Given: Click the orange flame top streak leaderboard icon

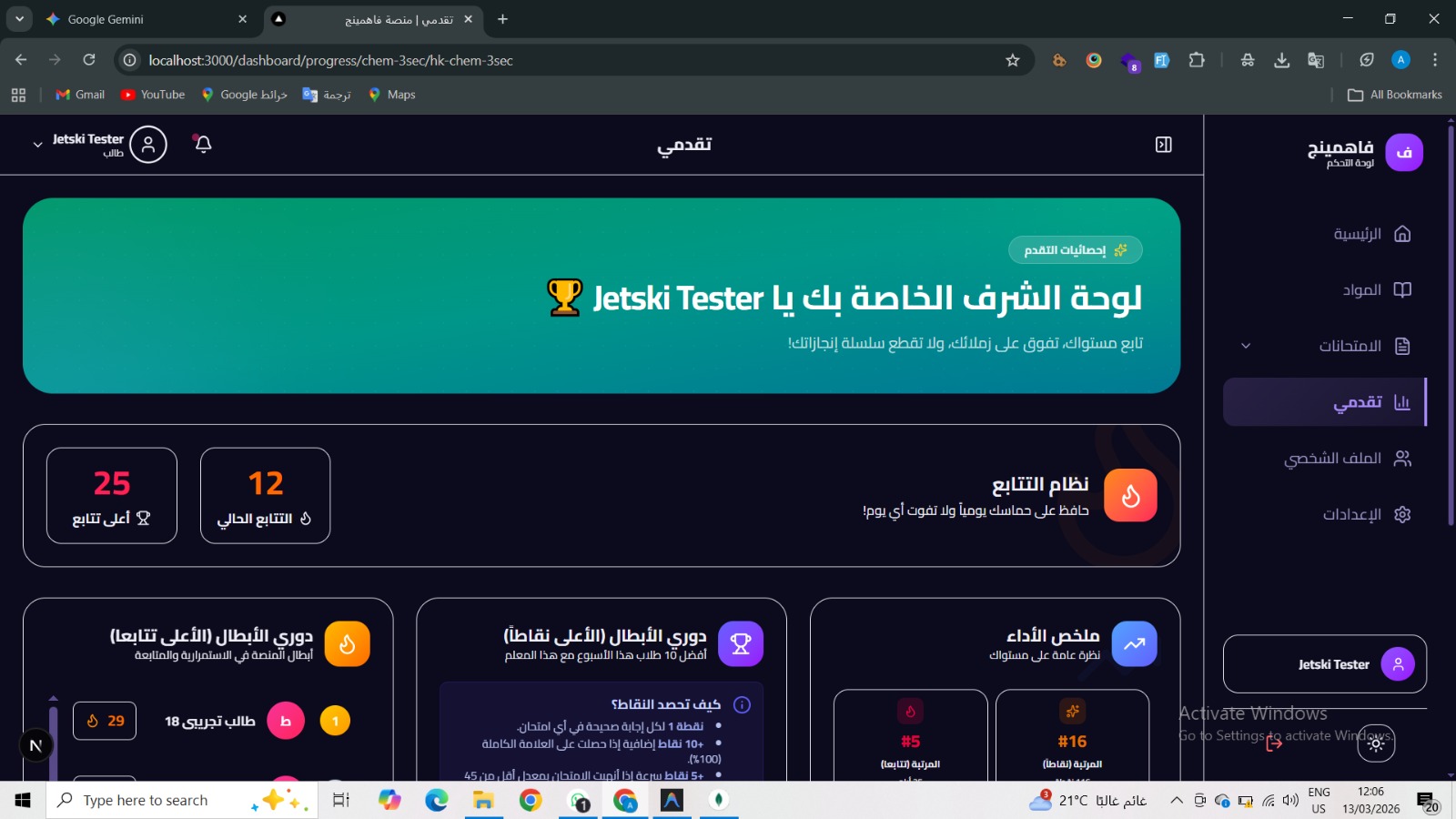Looking at the screenshot, I should point(347,644).
